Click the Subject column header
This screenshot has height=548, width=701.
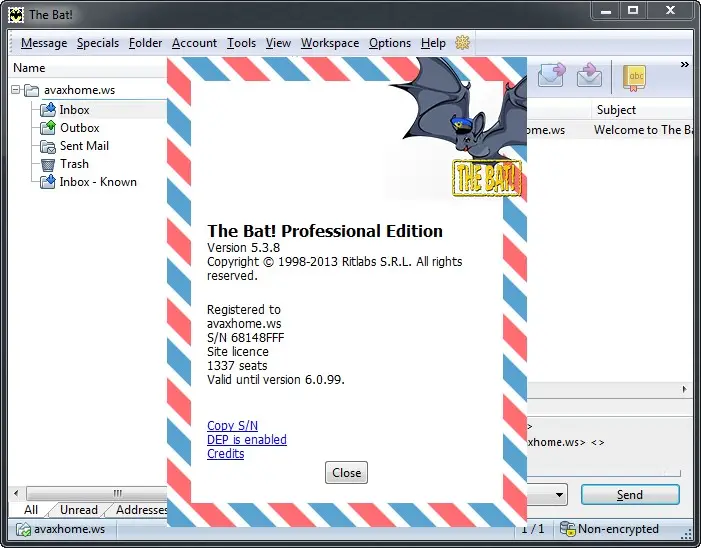(x=616, y=110)
